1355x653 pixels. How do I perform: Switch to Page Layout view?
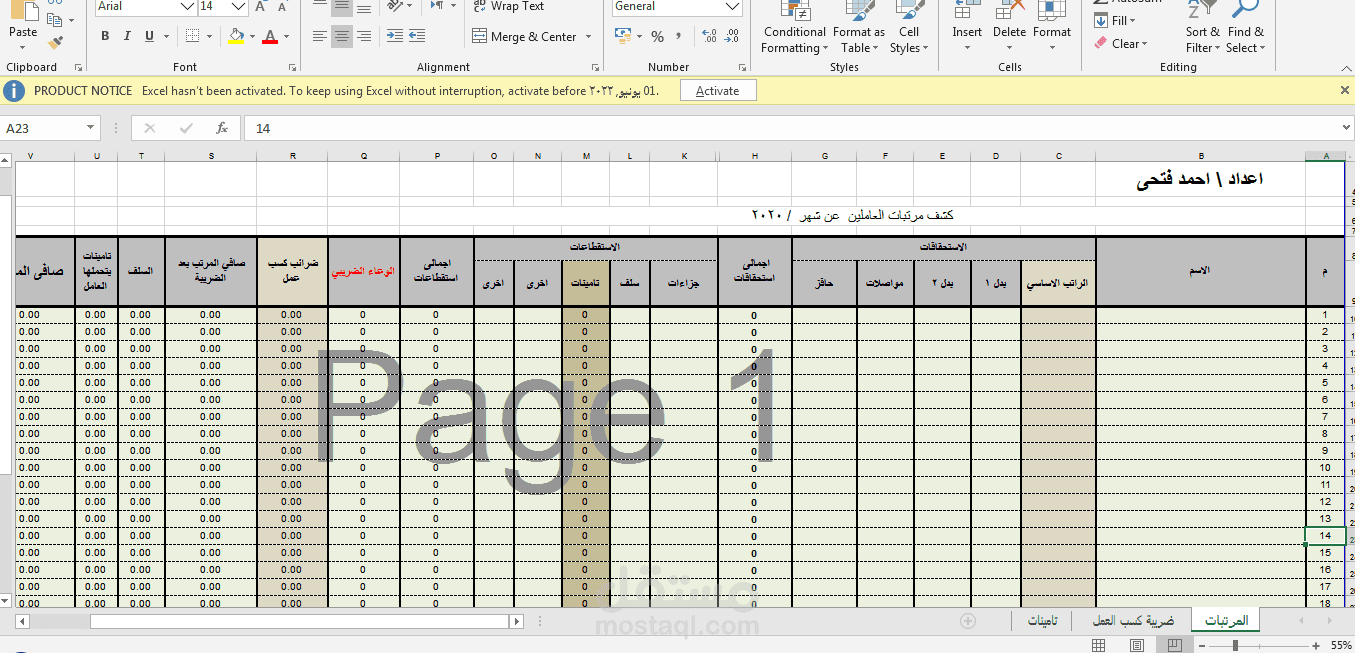click(1137, 645)
